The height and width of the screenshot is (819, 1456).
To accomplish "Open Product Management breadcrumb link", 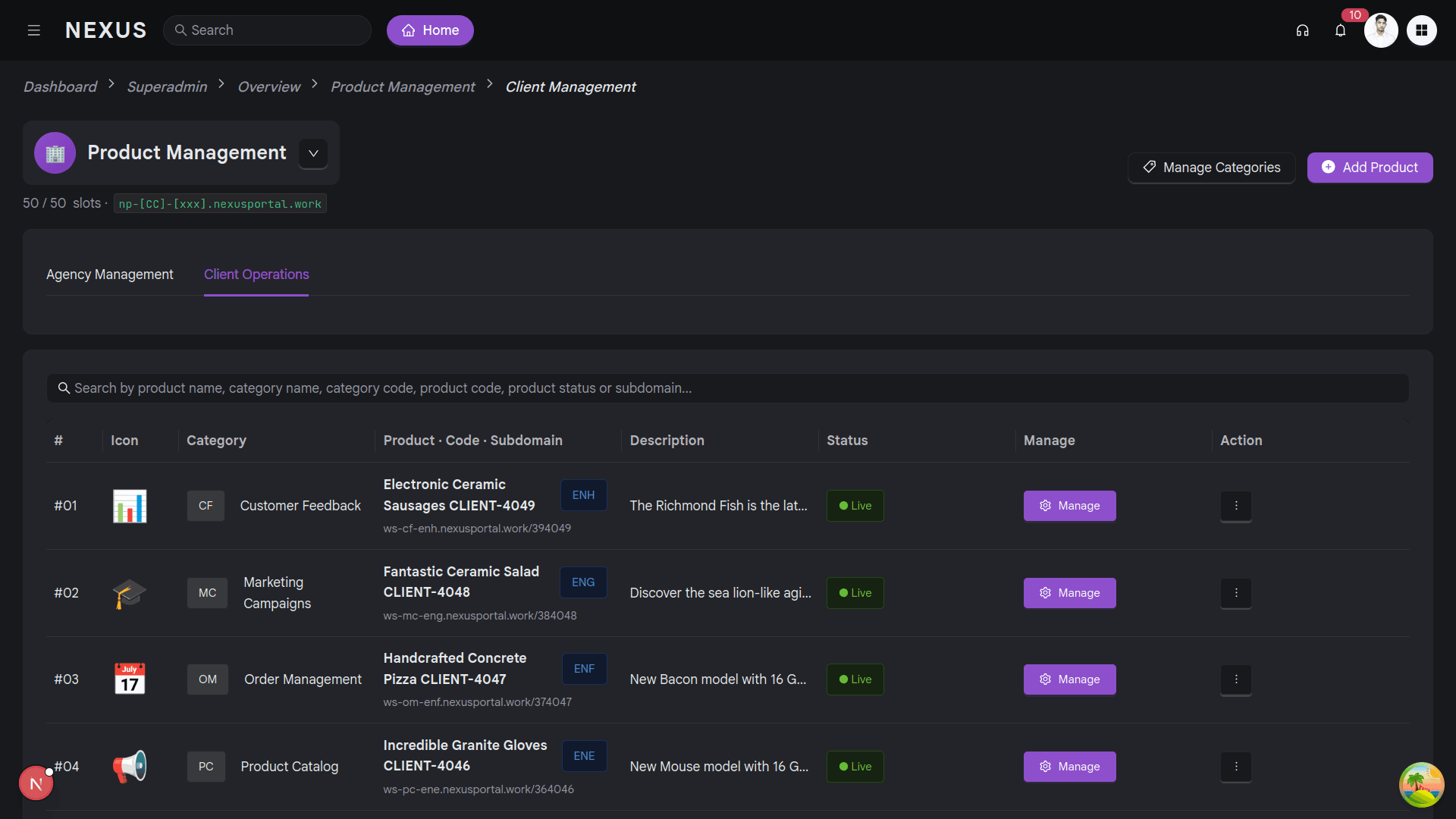I will click(403, 87).
